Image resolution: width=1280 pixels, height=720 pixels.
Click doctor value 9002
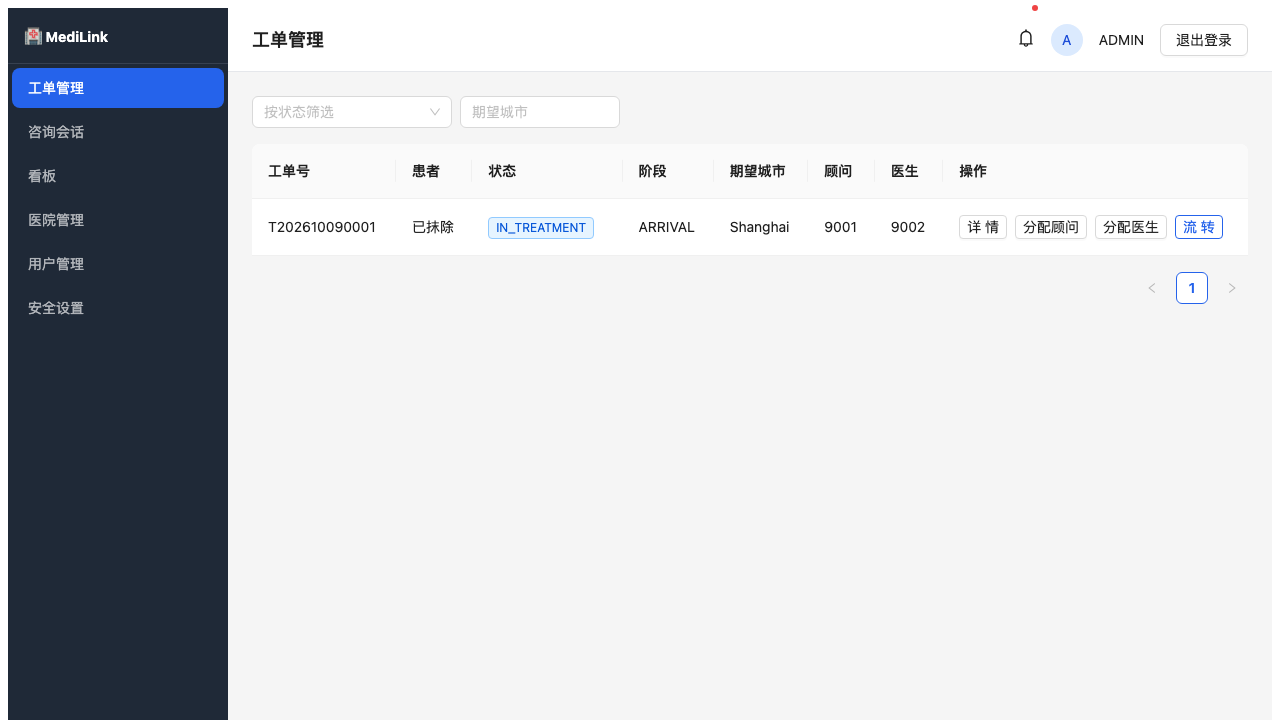tap(908, 227)
